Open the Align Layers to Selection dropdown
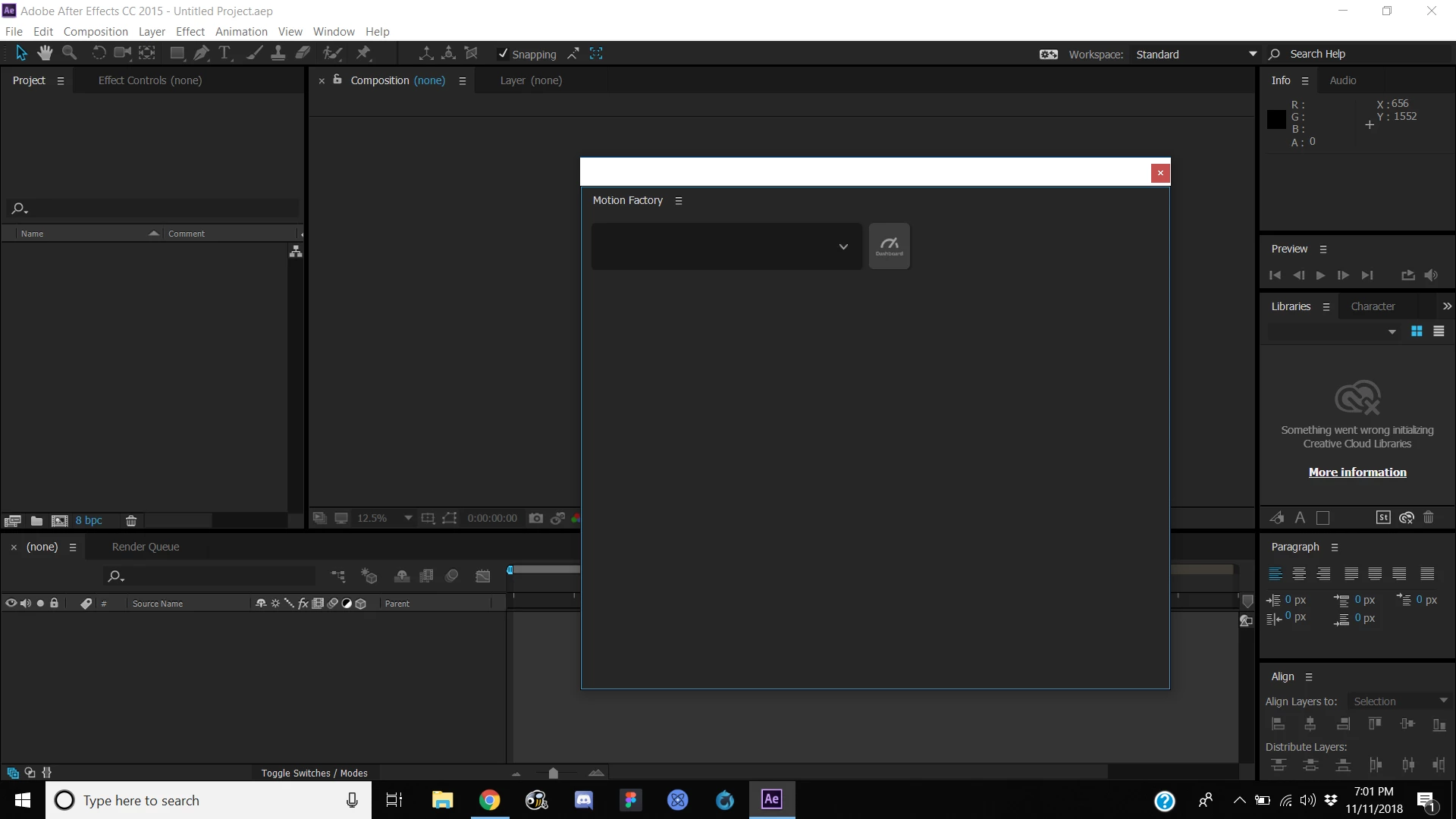 pos(1400,701)
